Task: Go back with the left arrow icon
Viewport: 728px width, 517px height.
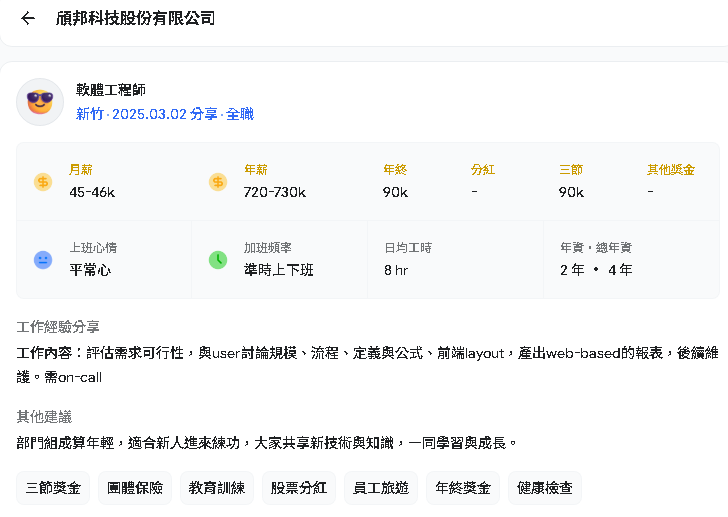Action: 28,19
